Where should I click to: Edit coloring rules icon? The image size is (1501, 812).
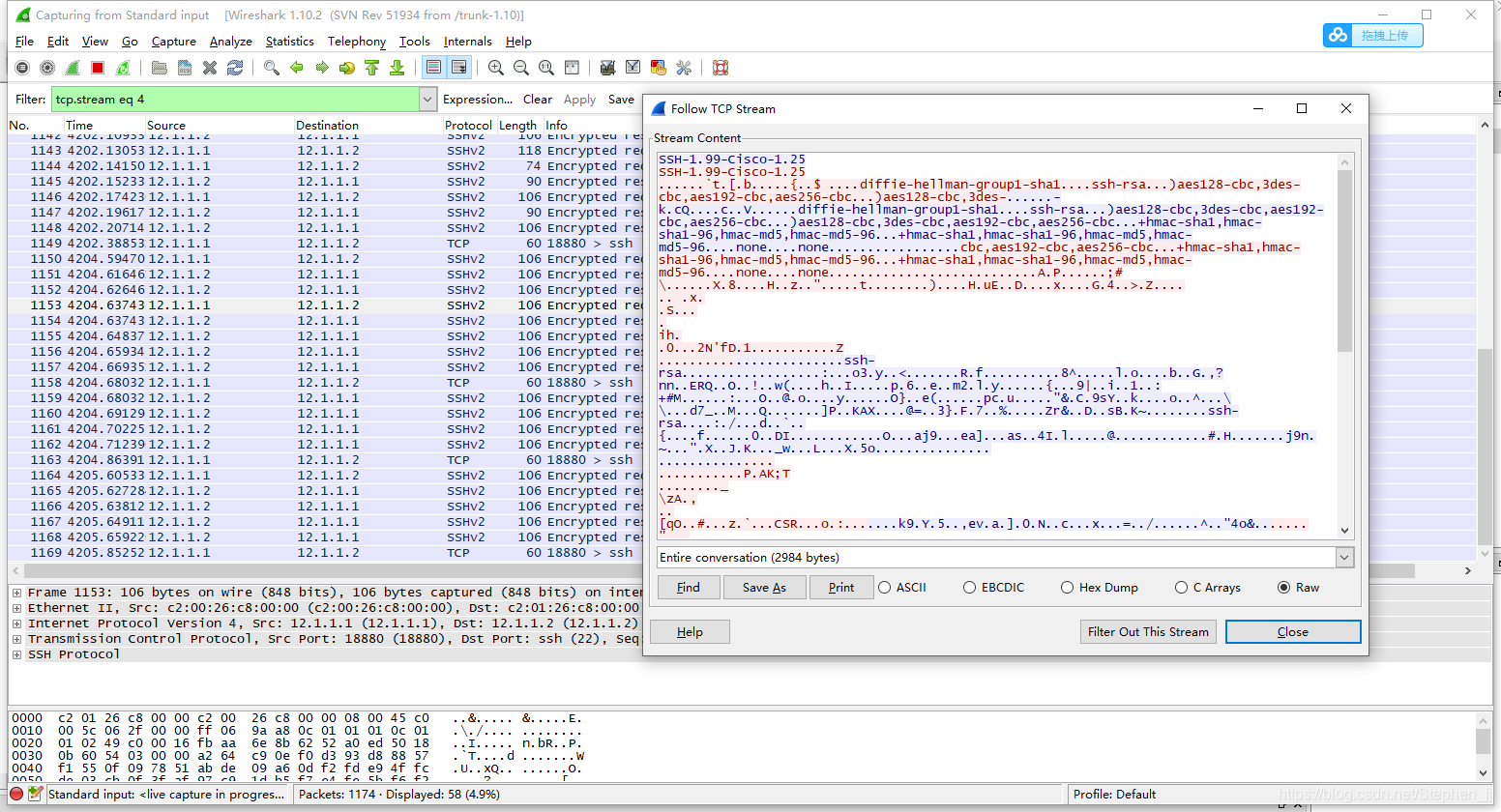(x=659, y=68)
